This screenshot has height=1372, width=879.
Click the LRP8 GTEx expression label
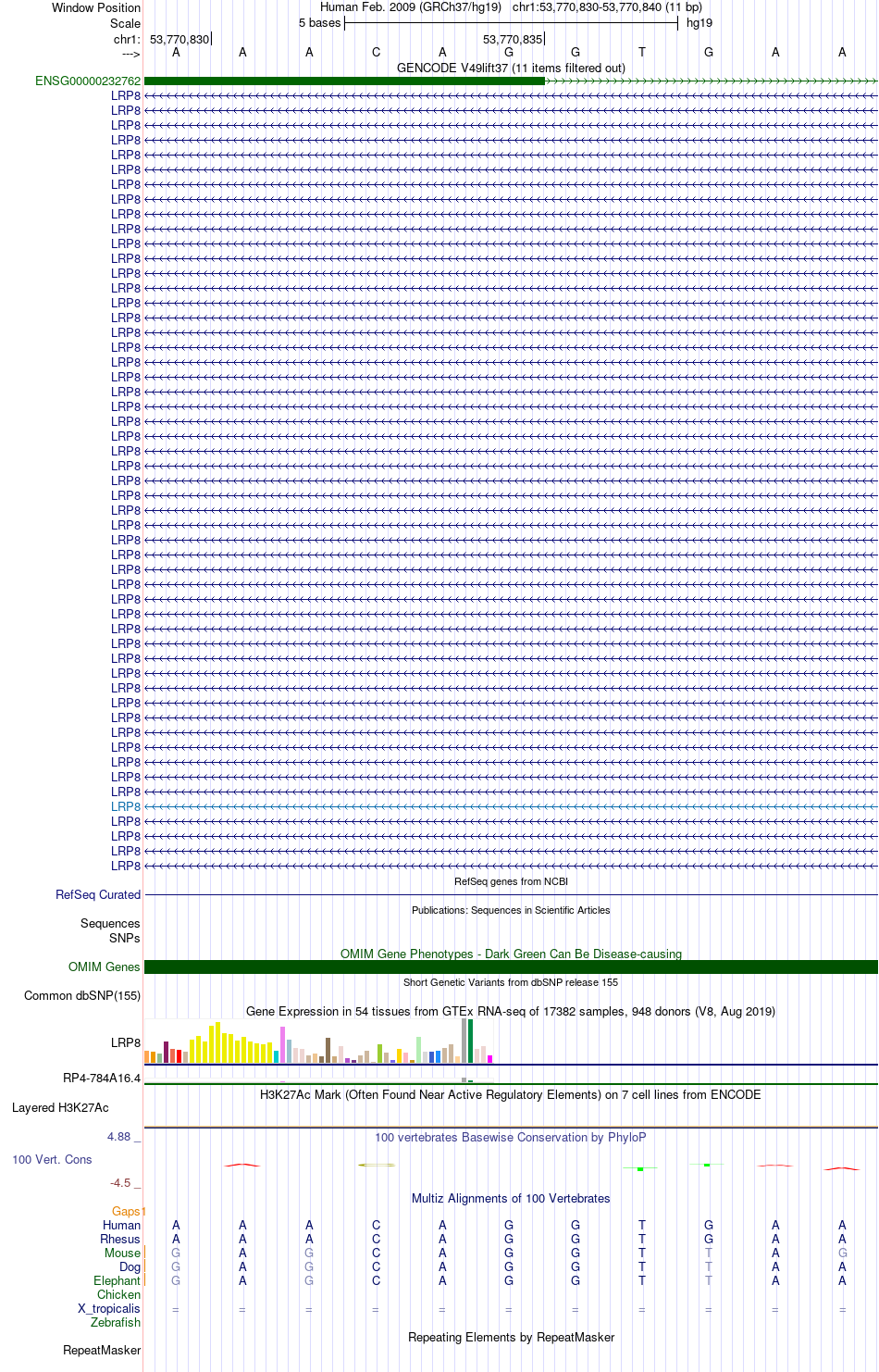pos(126,1043)
